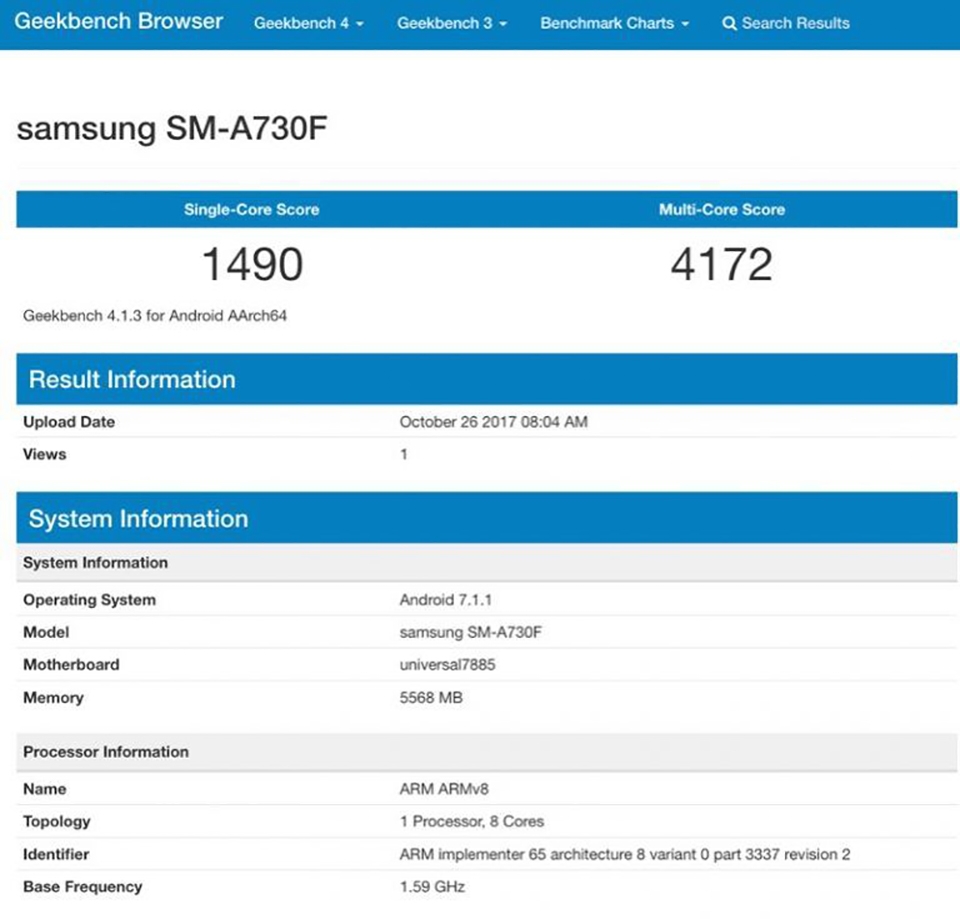Image resolution: width=960 pixels, height=919 pixels.
Task: Click the Views label
Action: pyautogui.click(x=45, y=454)
